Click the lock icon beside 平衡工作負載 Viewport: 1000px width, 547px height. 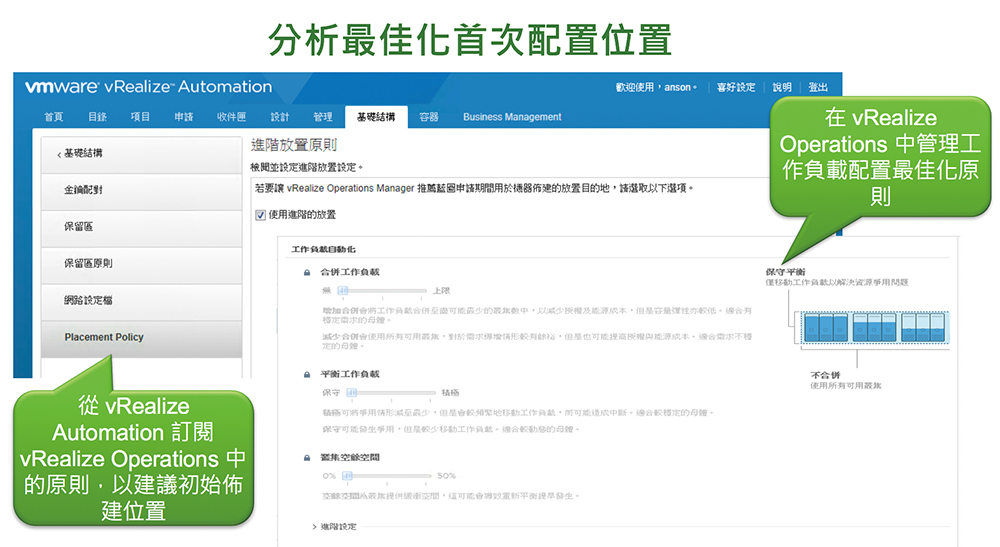[307, 375]
